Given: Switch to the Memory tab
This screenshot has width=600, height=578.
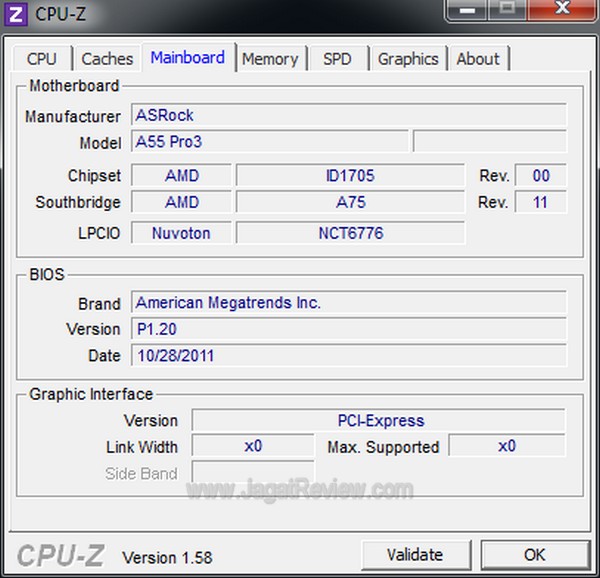Looking at the screenshot, I should pos(270,59).
